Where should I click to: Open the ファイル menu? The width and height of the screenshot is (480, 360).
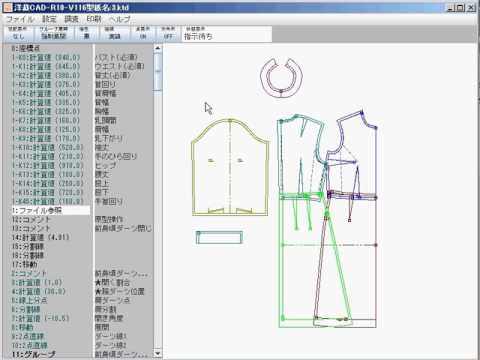click(x=20, y=19)
